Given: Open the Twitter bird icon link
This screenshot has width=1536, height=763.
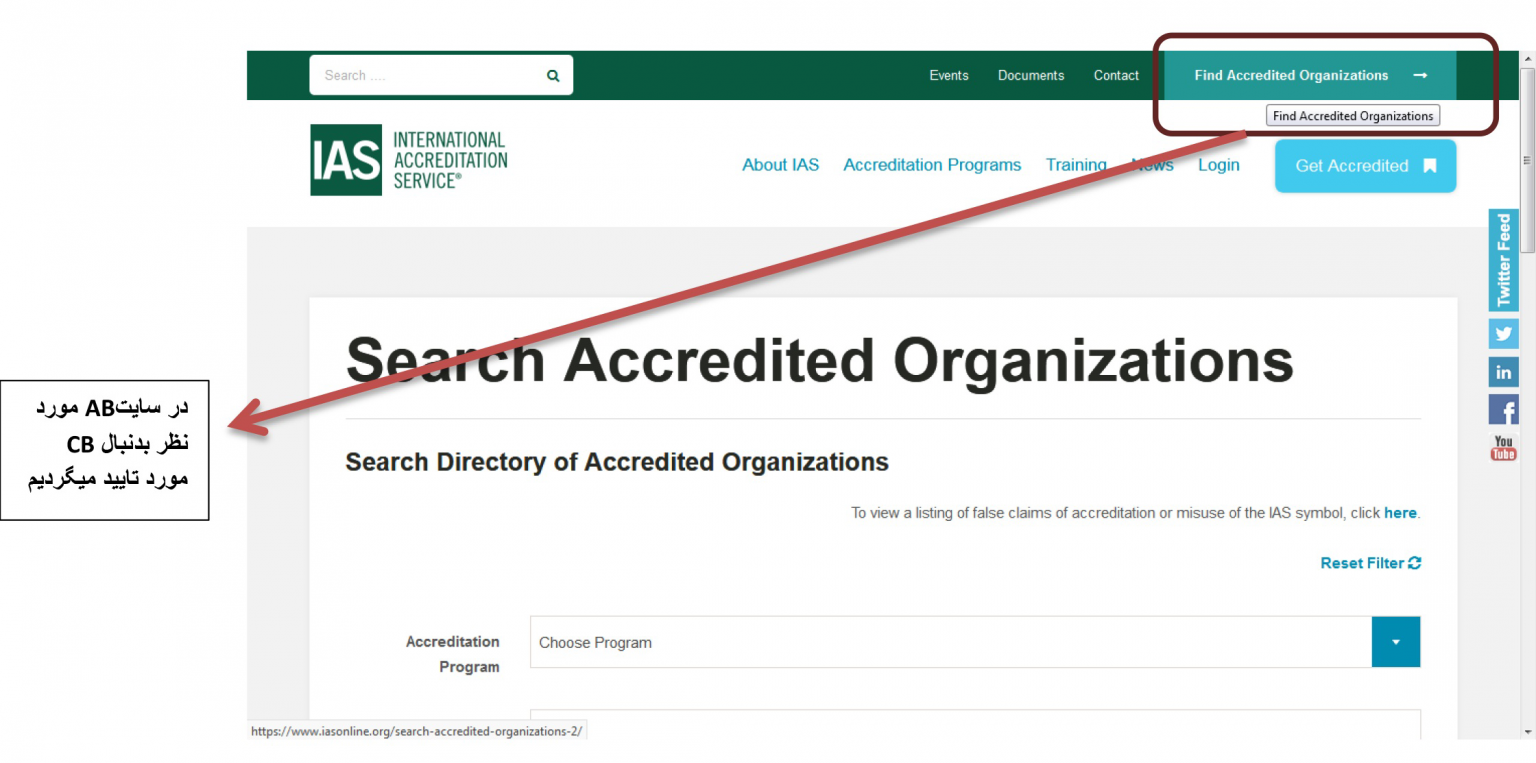Looking at the screenshot, I should 1503,333.
